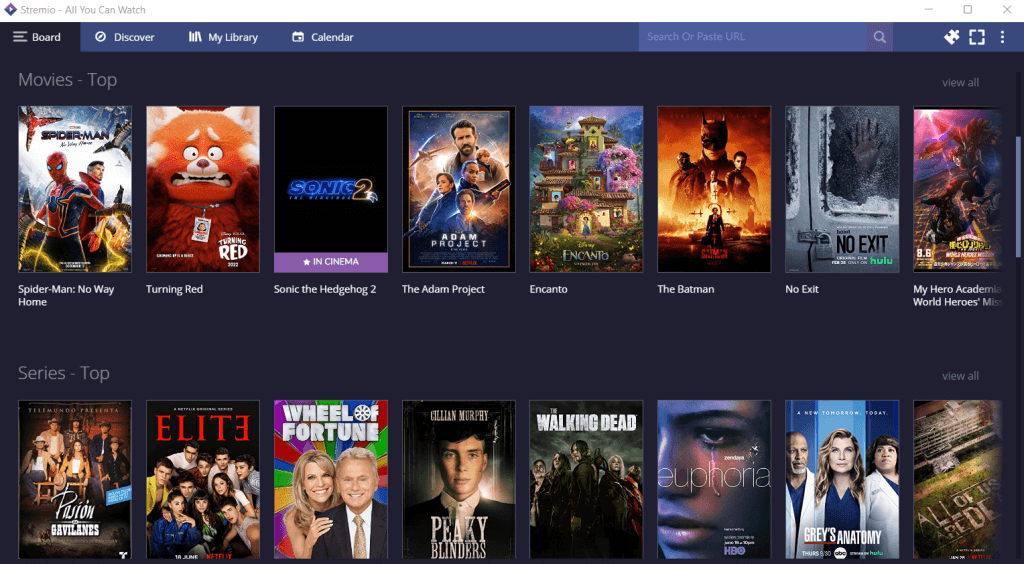
Task: Open the Pasión de Gavilanes series poster
Action: click(75, 480)
